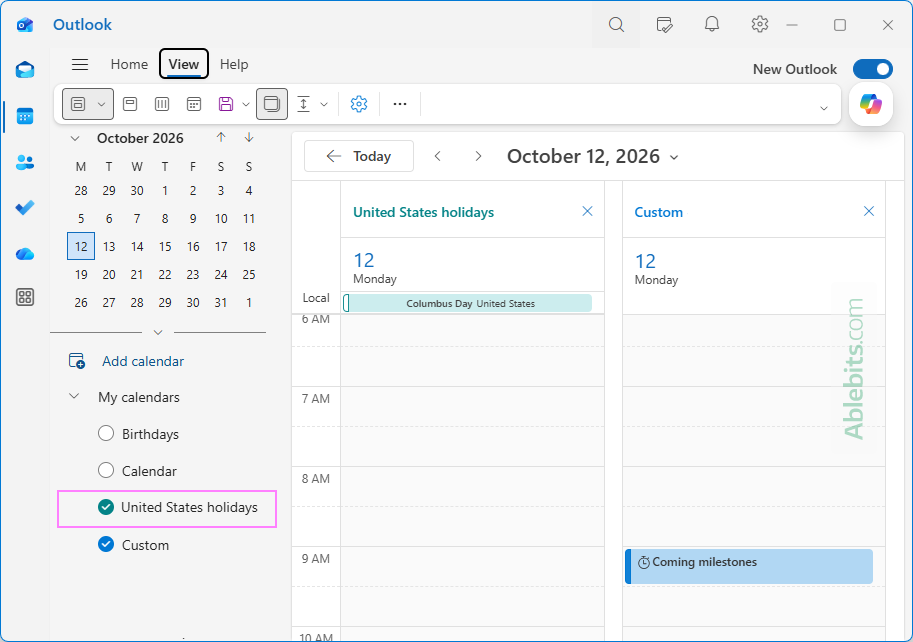
Task: Collapse the My calendars group
Action: [x=74, y=396]
